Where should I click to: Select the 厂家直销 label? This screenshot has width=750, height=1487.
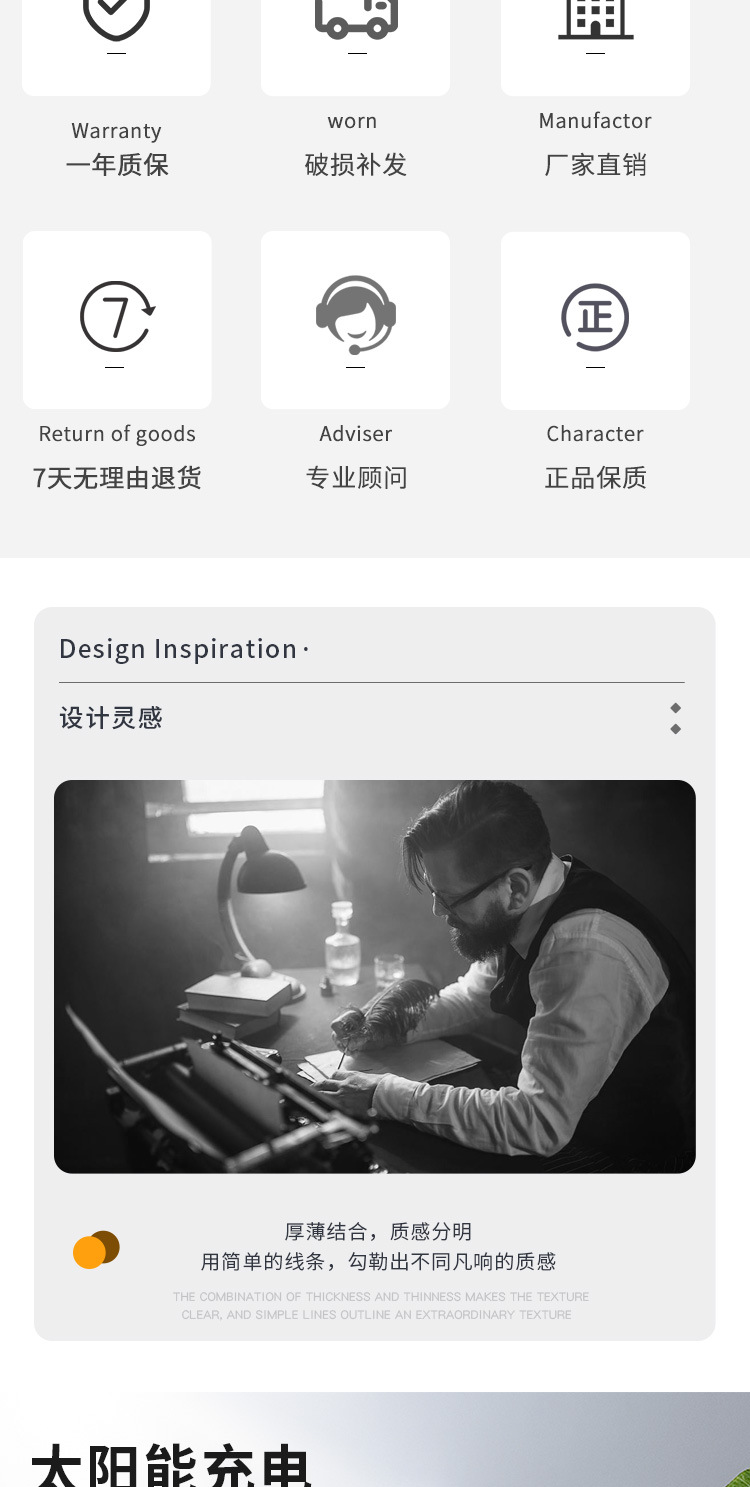click(x=595, y=165)
